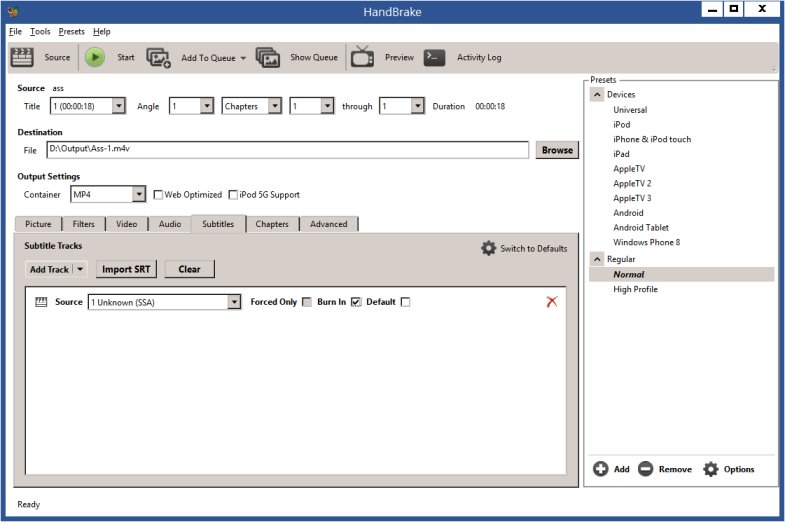Select the Android preset
This screenshot has height=522, width=785.
(628, 213)
